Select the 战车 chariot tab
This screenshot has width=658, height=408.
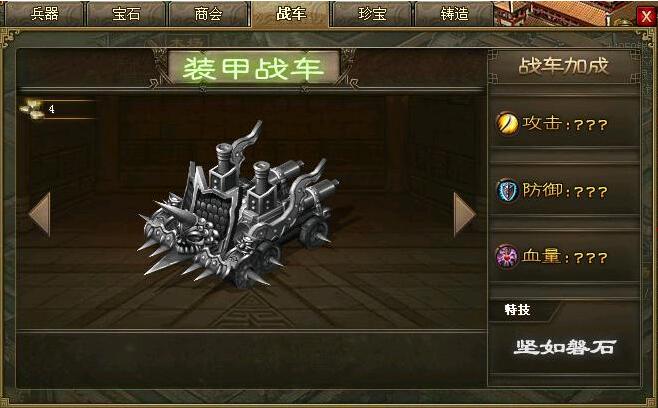tap(290, 14)
